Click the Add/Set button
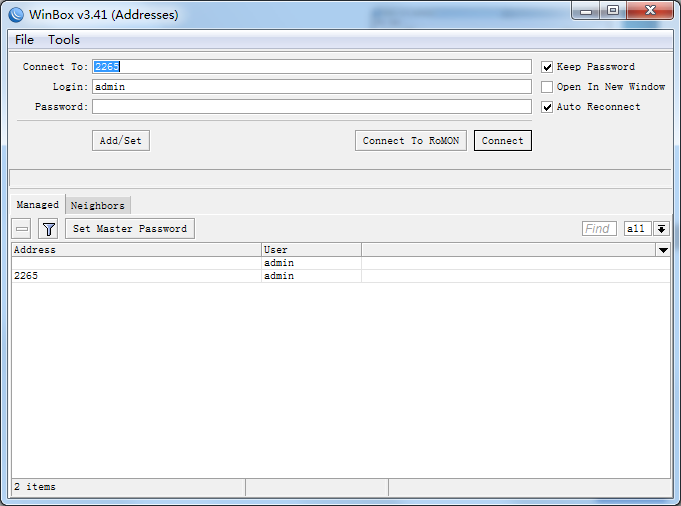Image resolution: width=681 pixels, height=506 pixels. pyautogui.click(x=120, y=141)
